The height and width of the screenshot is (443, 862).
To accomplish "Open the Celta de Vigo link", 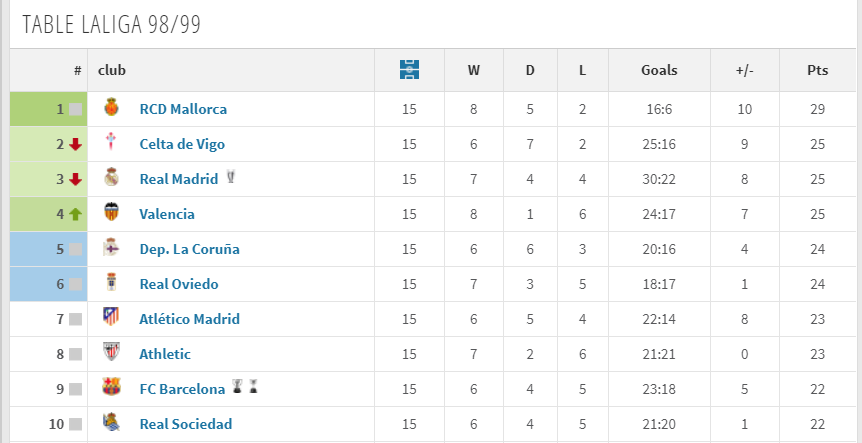I will pyautogui.click(x=182, y=144).
